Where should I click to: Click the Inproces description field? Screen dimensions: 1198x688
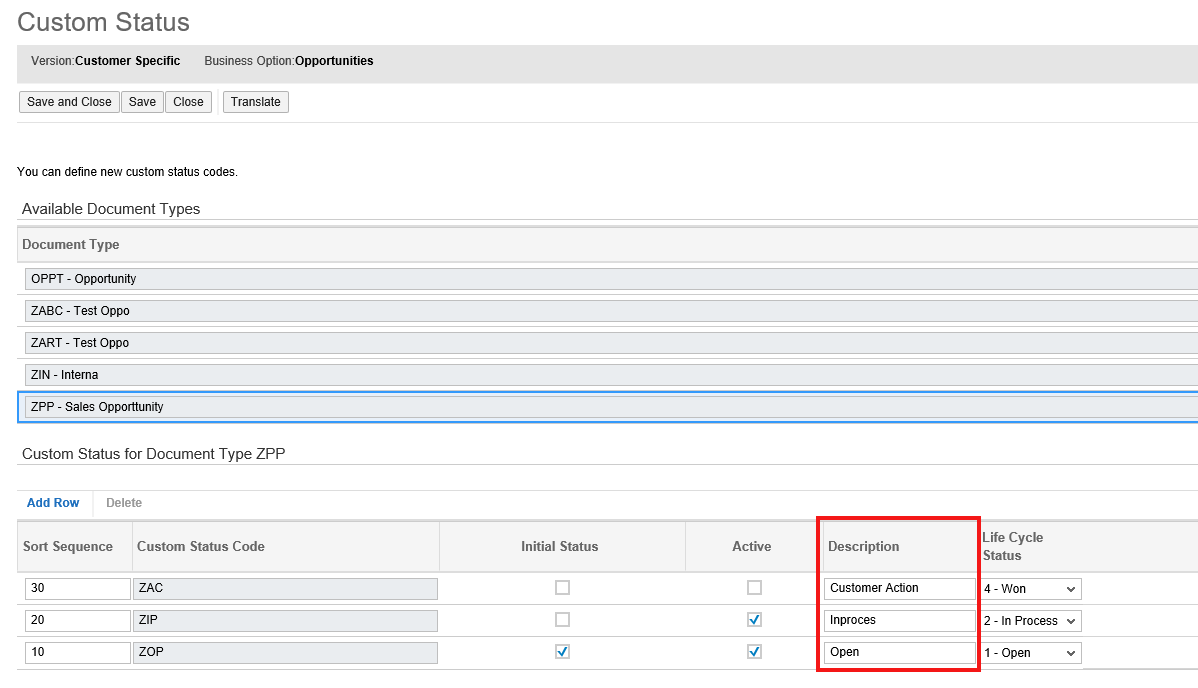(899, 621)
